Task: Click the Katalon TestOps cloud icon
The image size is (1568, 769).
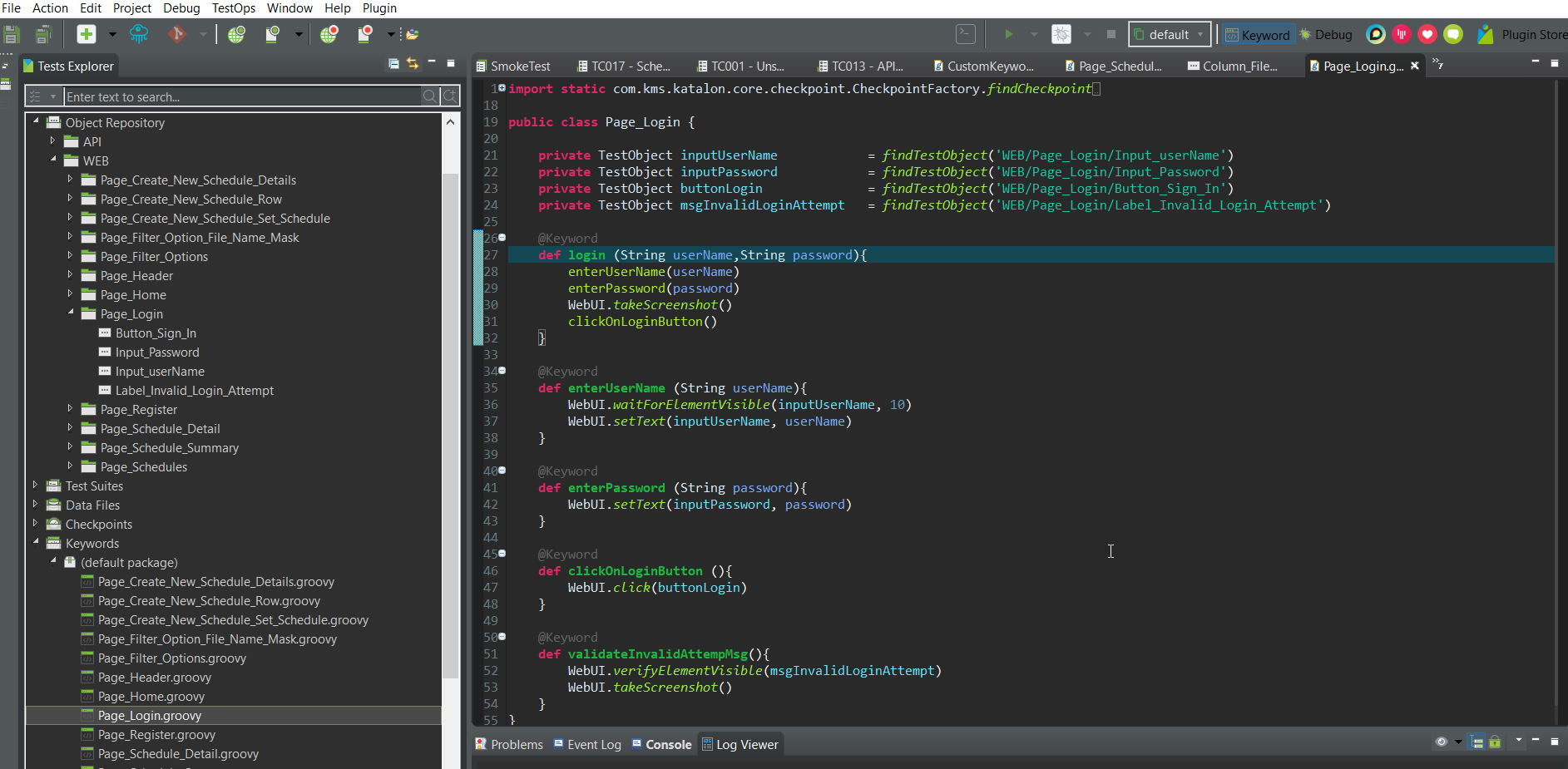Action: (x=139, y=34)
